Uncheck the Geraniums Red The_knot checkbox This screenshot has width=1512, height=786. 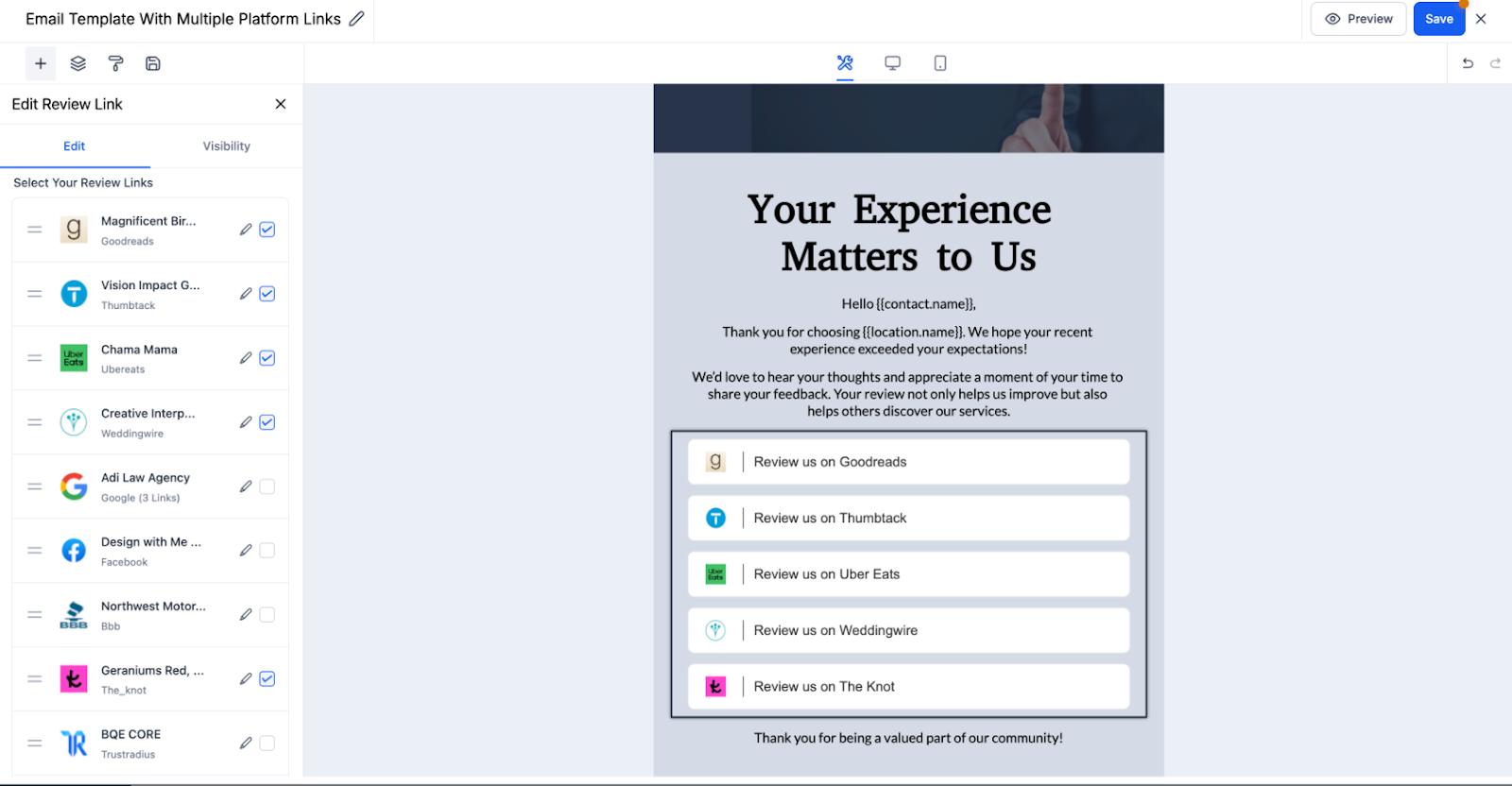(267, 679)
